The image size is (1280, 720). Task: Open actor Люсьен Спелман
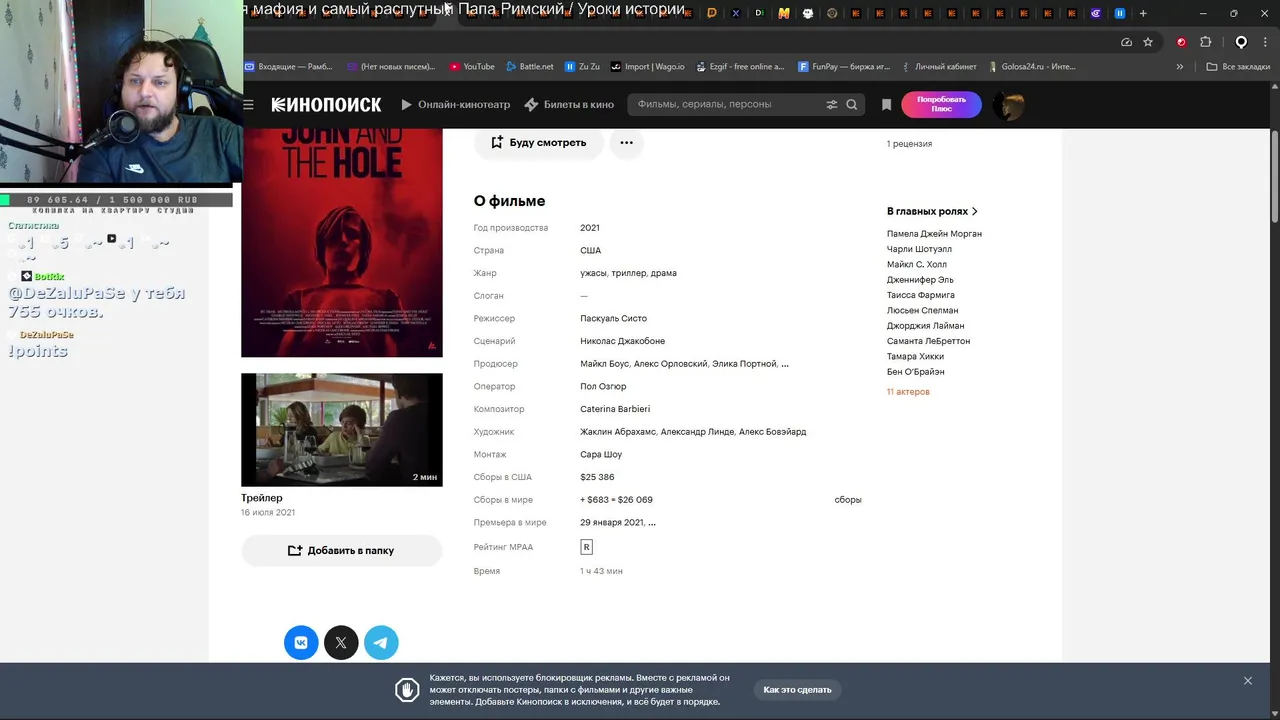click(922, 311)
